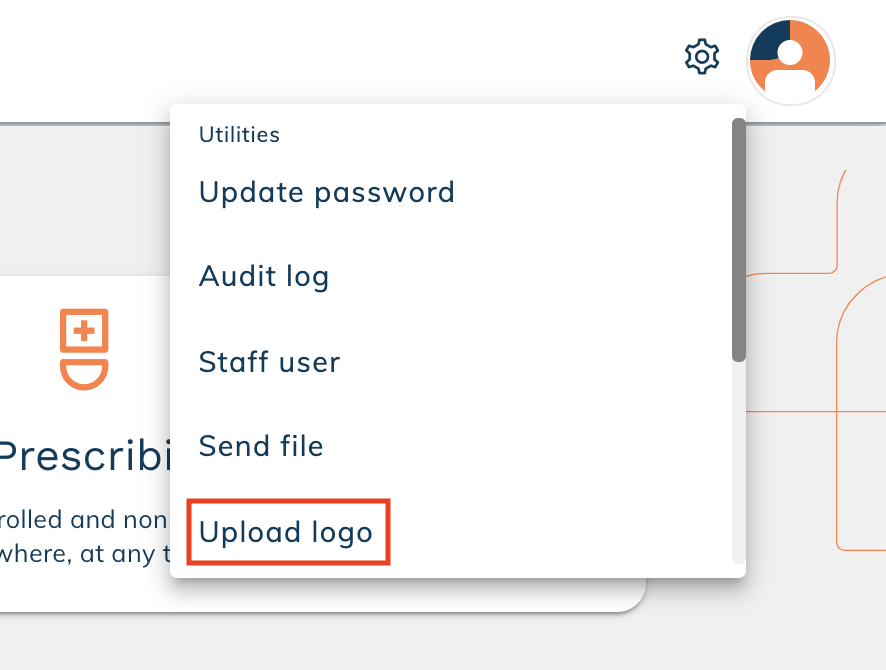The width and height of the screenshot is (886, 670).
Task: Click the highlighted Upload logo option
Action: 286,532
